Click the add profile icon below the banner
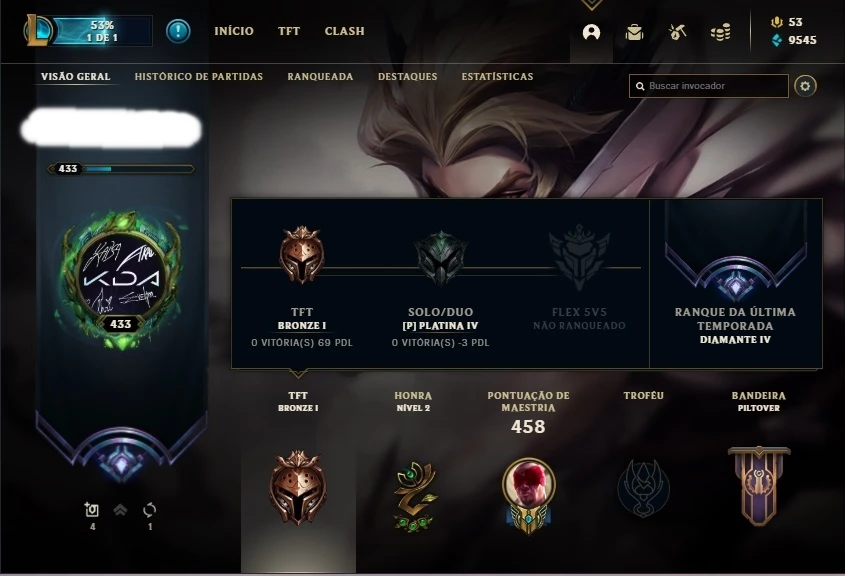 [92, 509]
